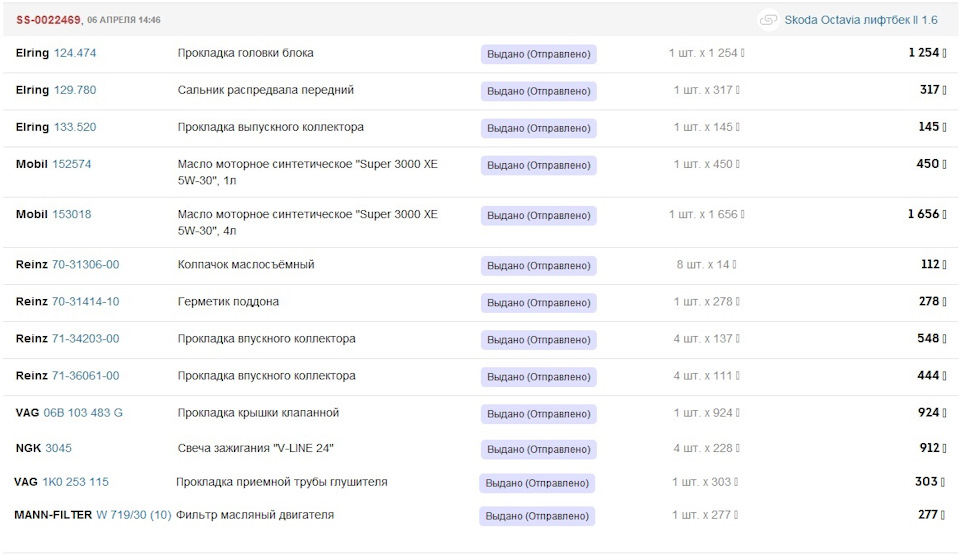Open Skoda Octavia лифтбек II 1.6 link

coord(861,20)
